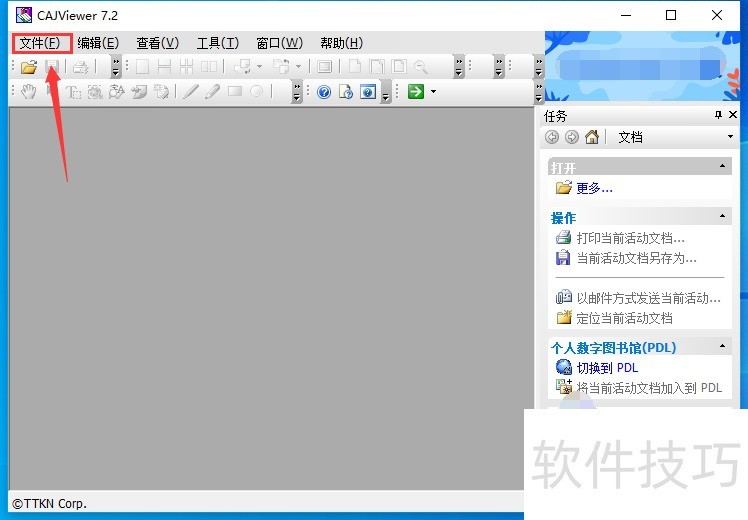Image resolution: width=748 pixels, height=520 pixels.
Task: Click the Open file folder icon in toolbar
Action: point(29,67)
